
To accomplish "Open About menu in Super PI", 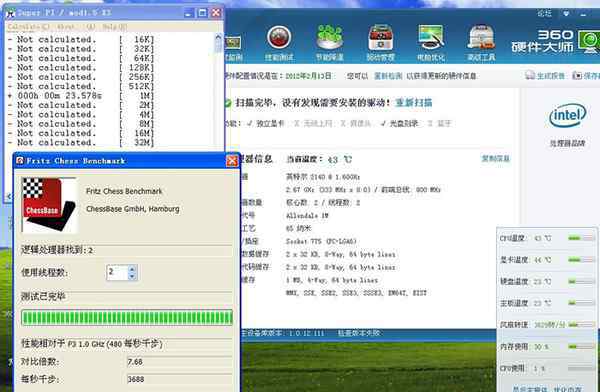I will [x=76, y=27].
